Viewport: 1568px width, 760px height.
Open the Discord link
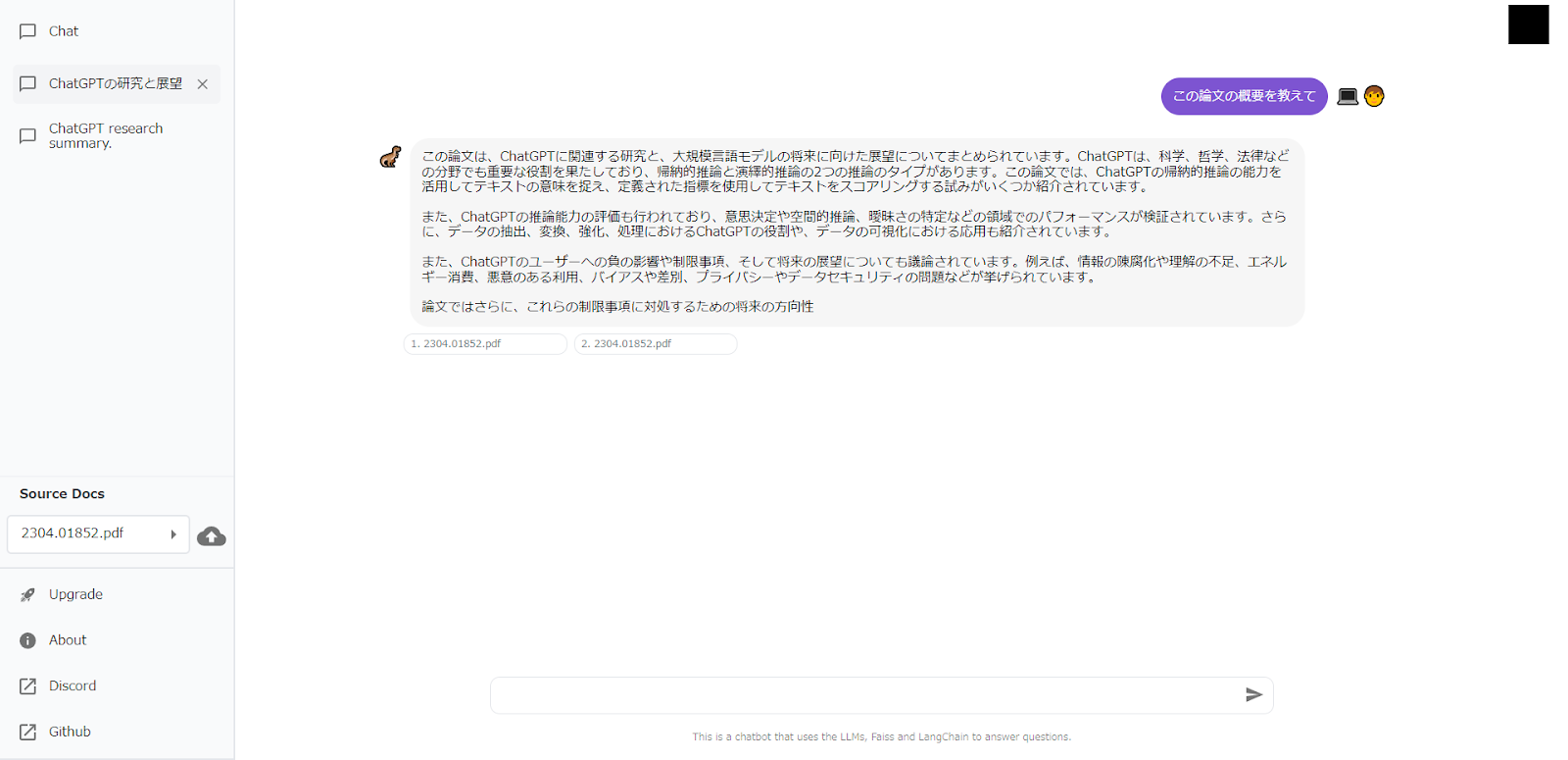tap(73, 686)
